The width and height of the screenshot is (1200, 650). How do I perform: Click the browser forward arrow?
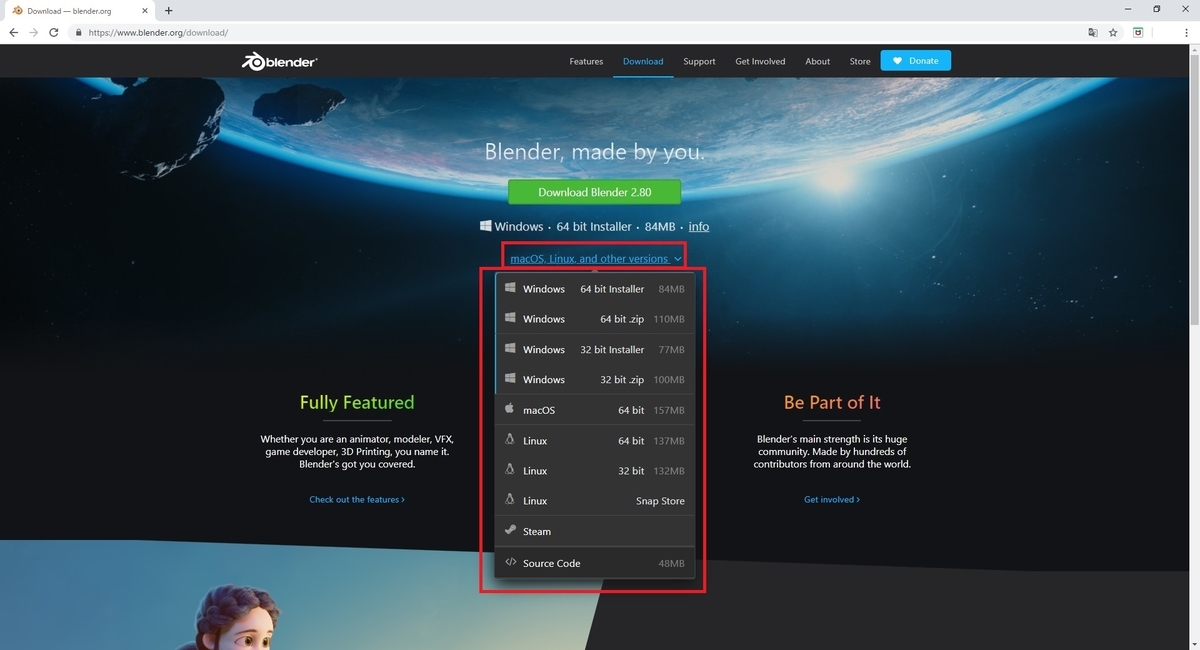(33, 32)
